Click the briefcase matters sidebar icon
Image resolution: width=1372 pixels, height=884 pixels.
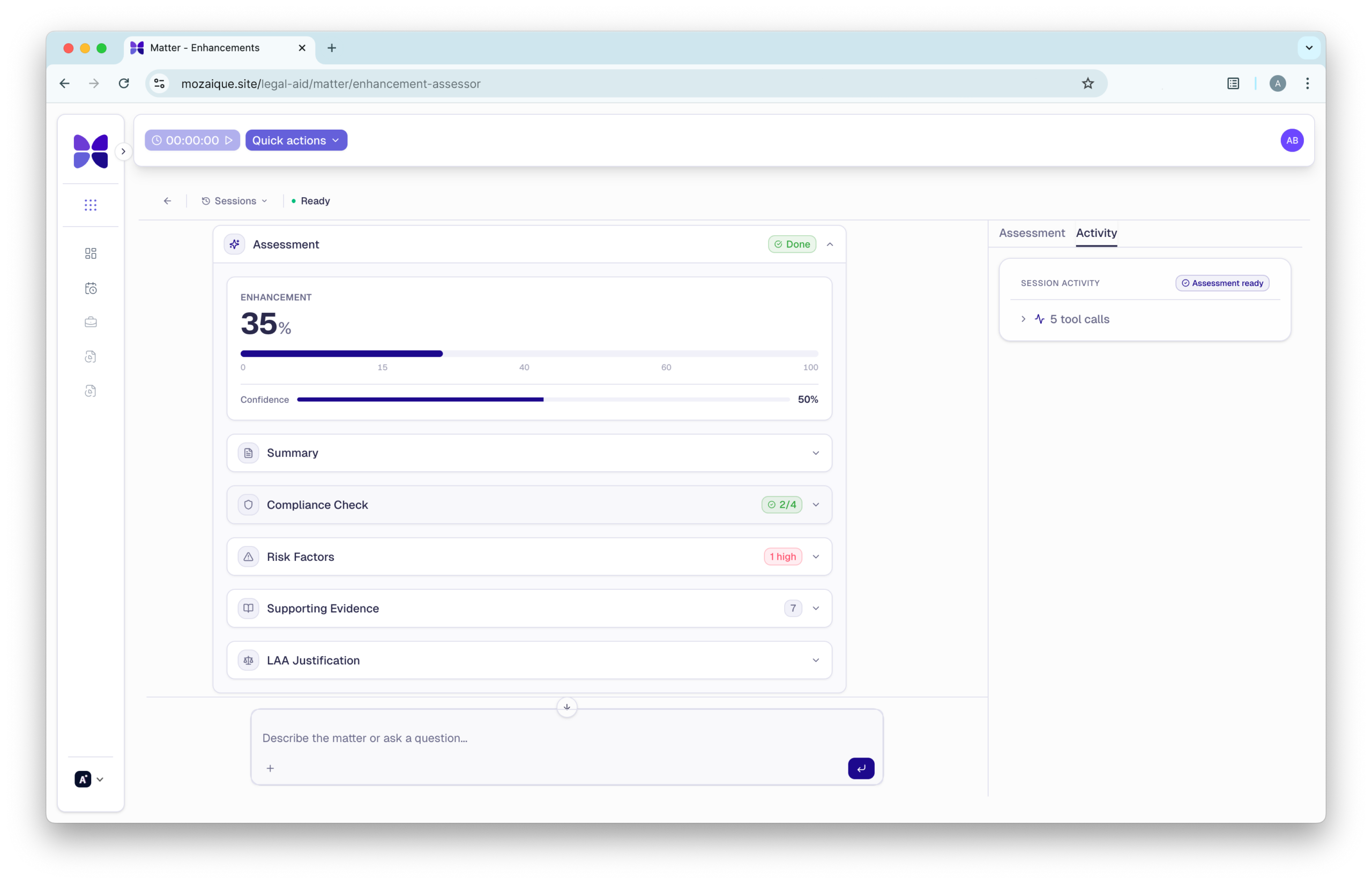tap(91, 322)
